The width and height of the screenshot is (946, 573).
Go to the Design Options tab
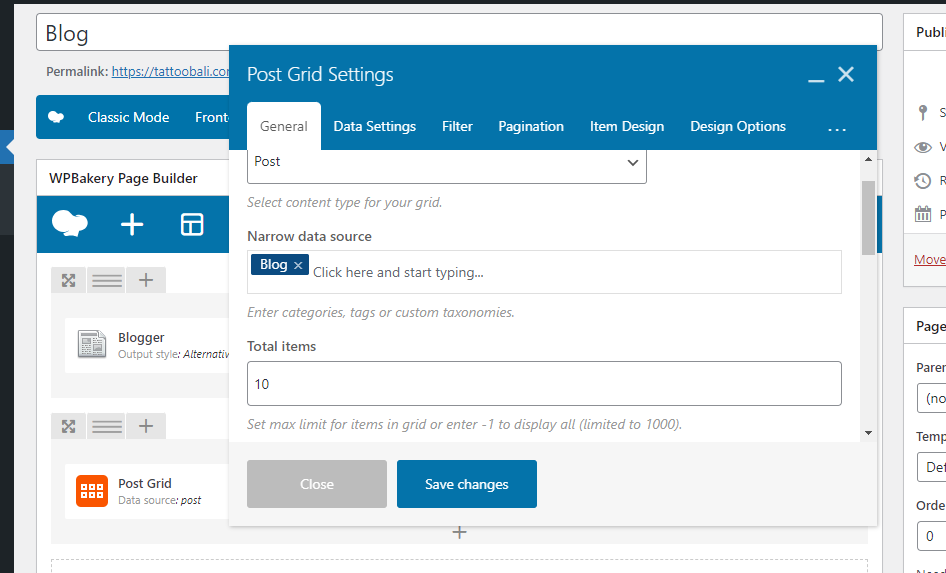coord(738,126)
